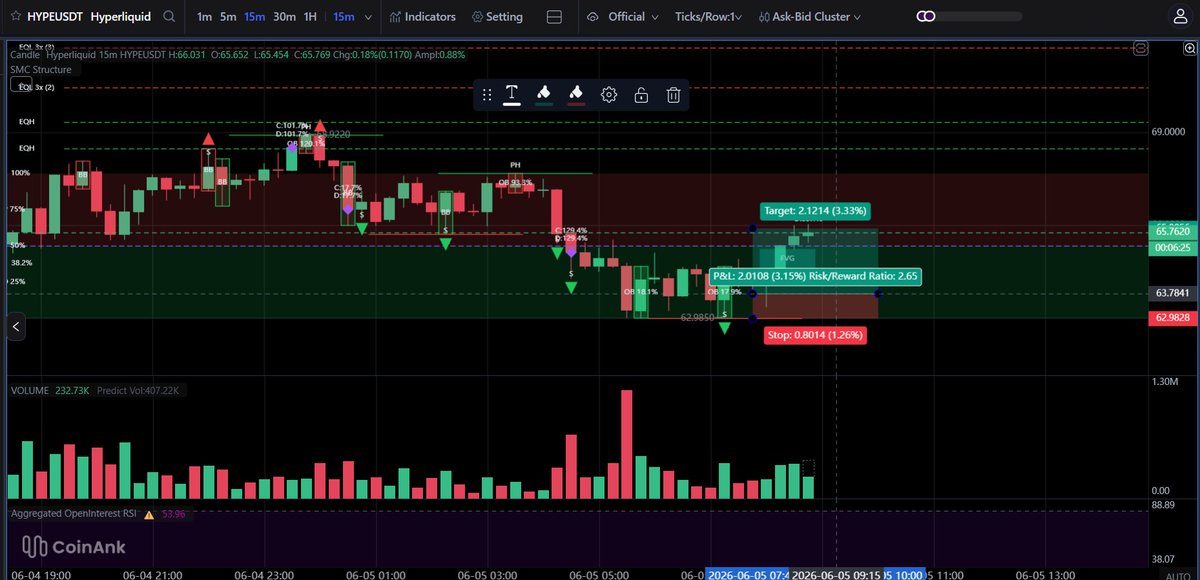Open the layout split icon
The width and height of the screenshot is (1200, 580).
click(x=555, y=17)
